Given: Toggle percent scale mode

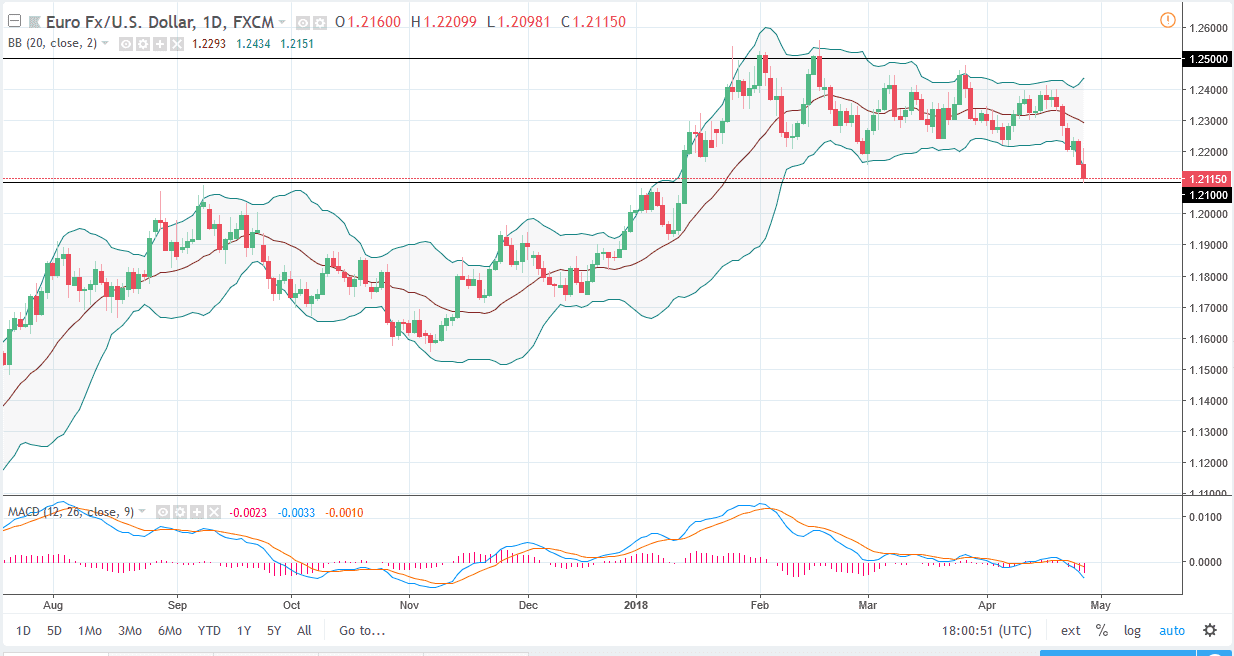Looking at the screenshot, I should pyautogui.click(x=1100, y=631).
